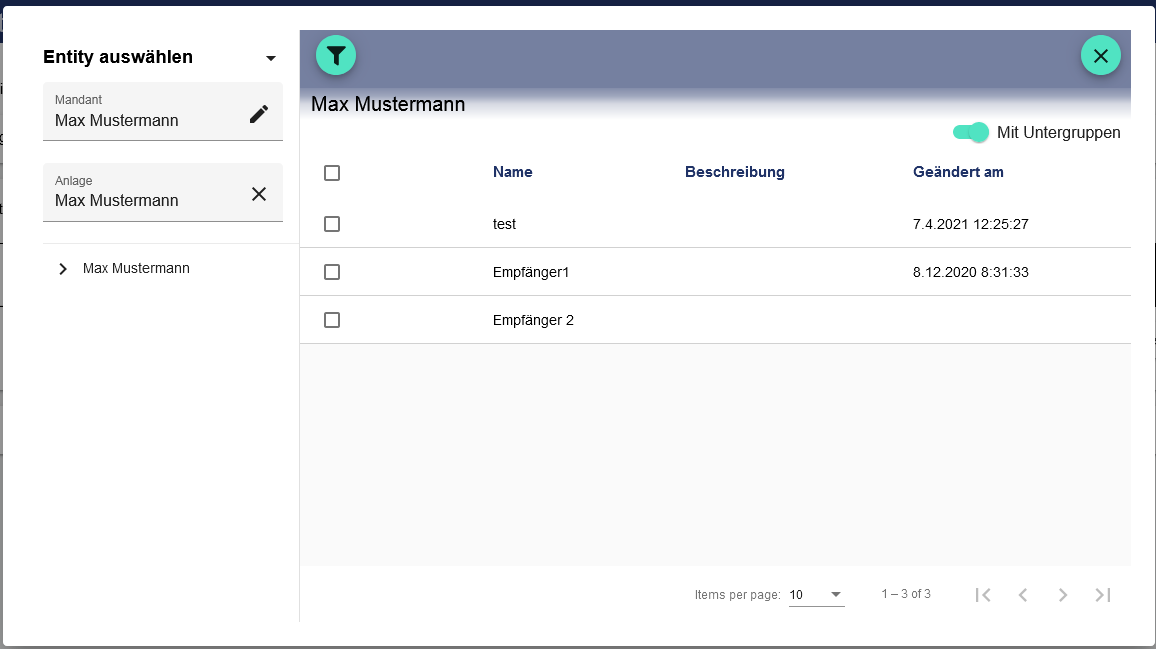Go to the previous page of results
The image size is (1156, 649).
click(x=1023, y=595)
